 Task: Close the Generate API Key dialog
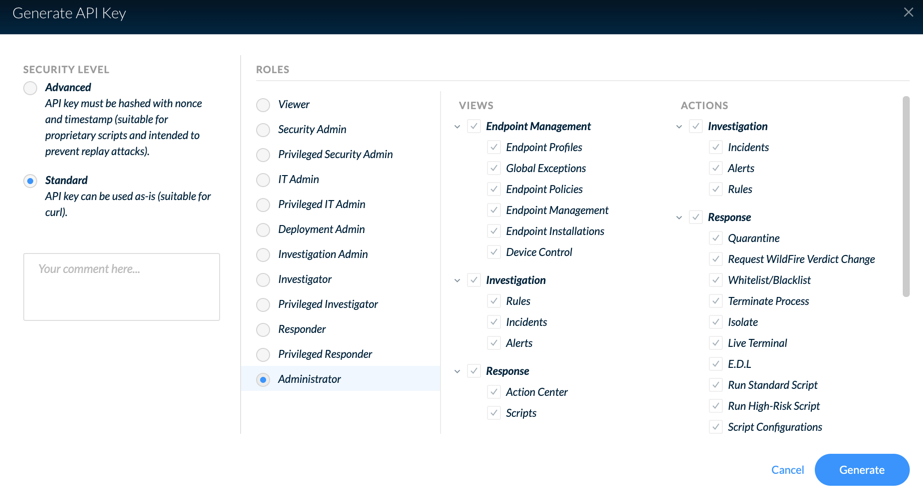908,12
